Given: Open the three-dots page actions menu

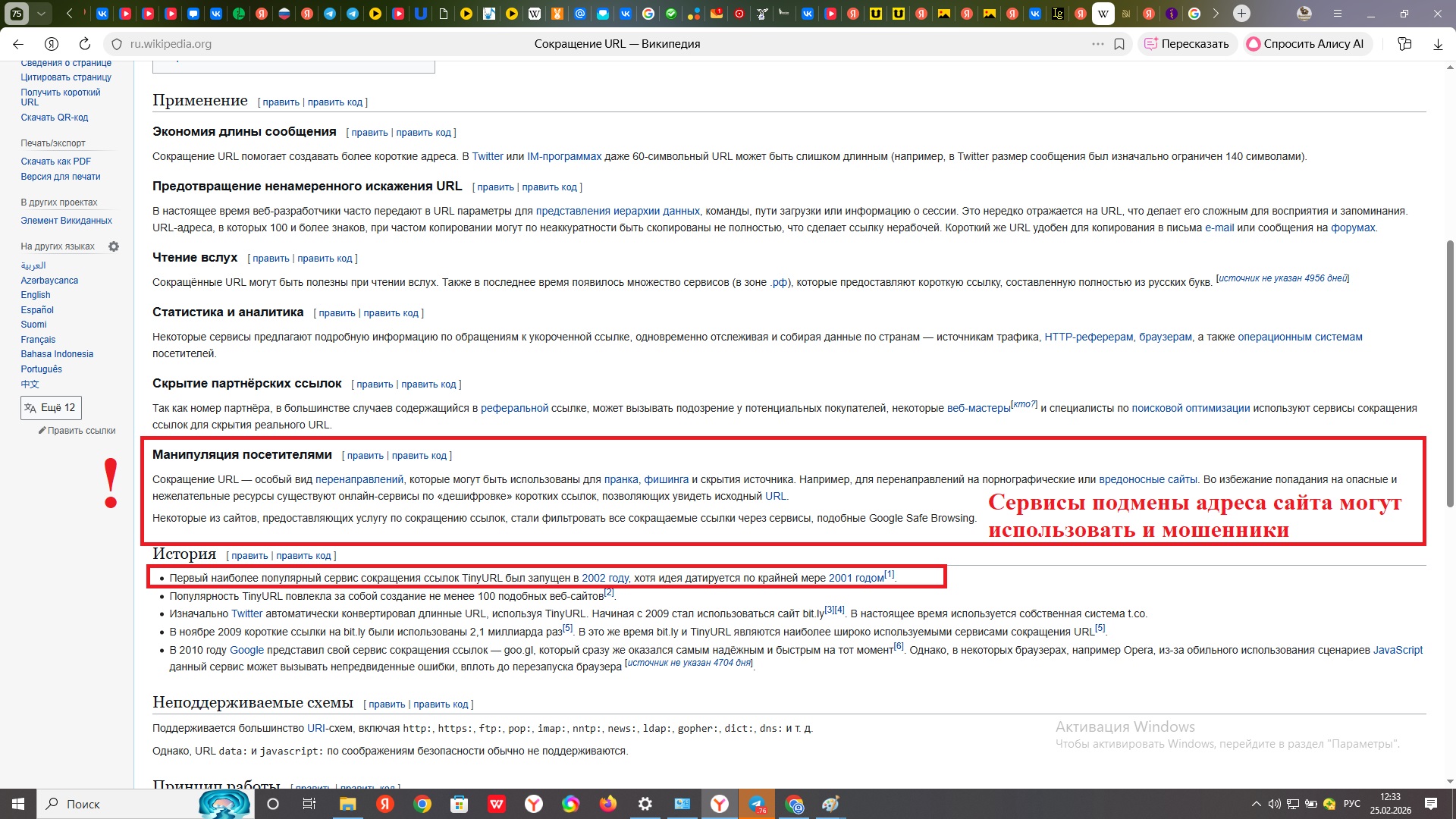Looking at the screenshot, I should pyautogui.click(x=1097, y=44).
